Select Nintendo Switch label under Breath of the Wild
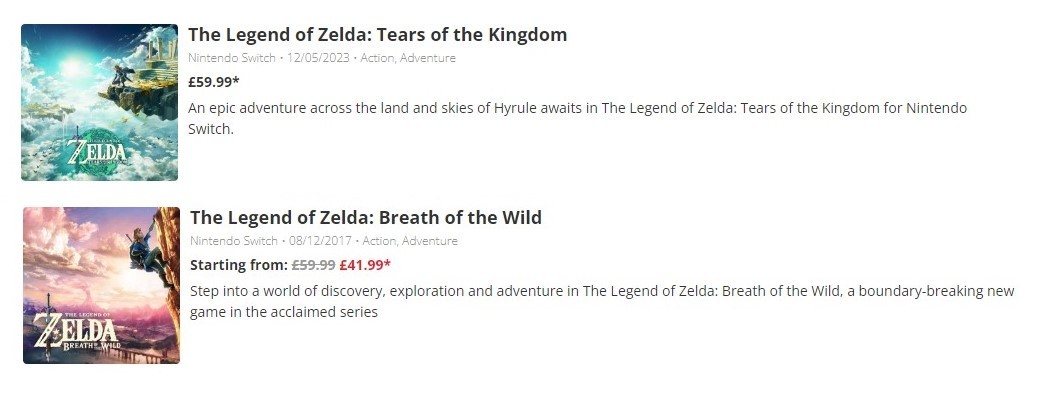The image size is (1046, 398). [233, 241]
